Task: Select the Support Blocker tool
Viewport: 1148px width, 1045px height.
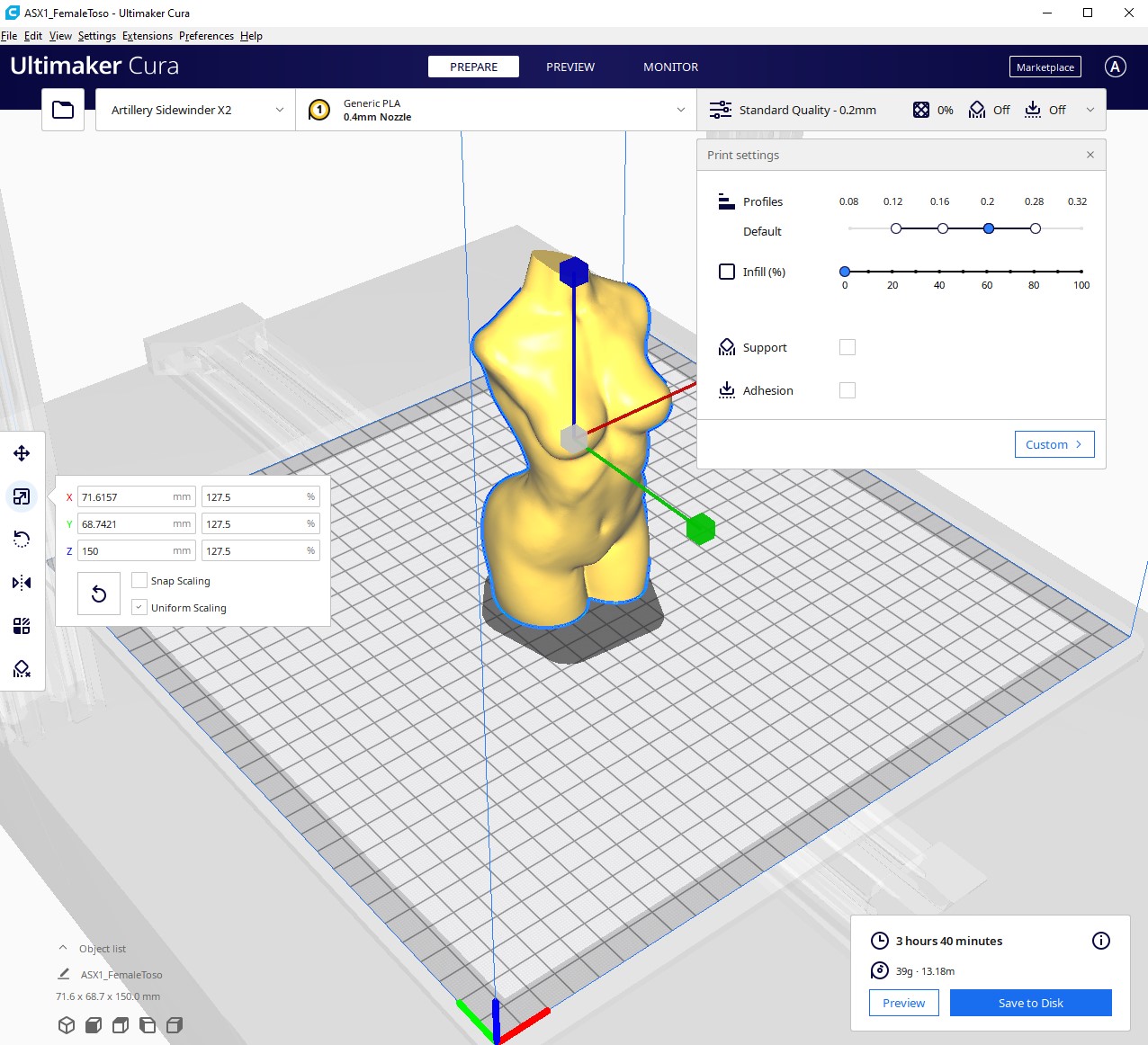Action: click(22, 669)
